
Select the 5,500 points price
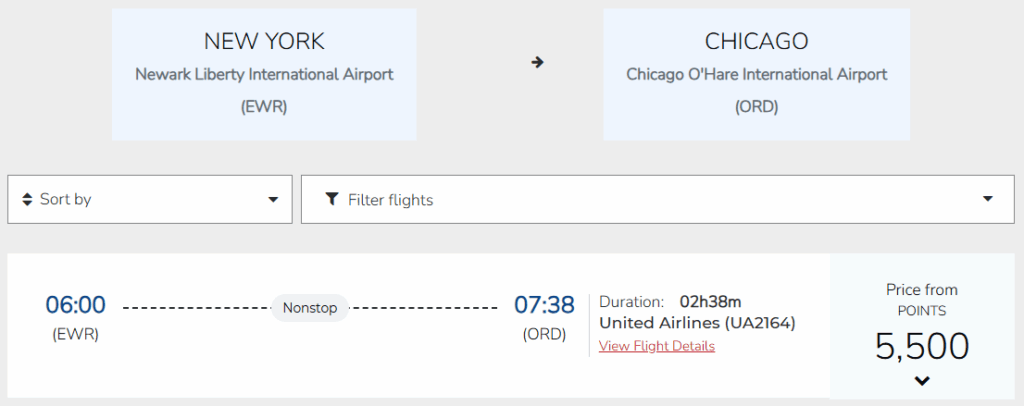pos(922,346)
